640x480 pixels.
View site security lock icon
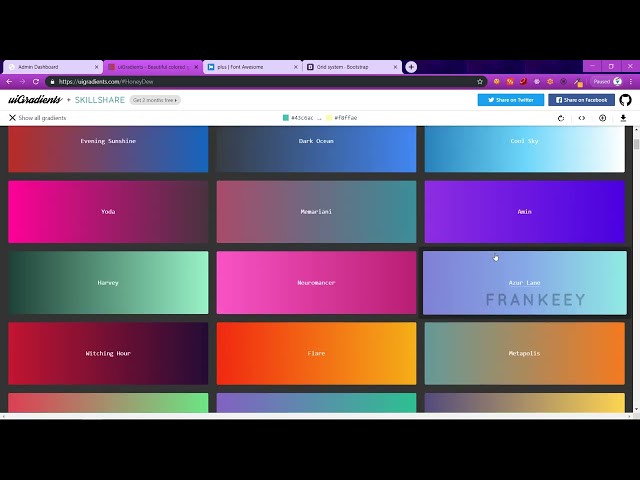52,82
